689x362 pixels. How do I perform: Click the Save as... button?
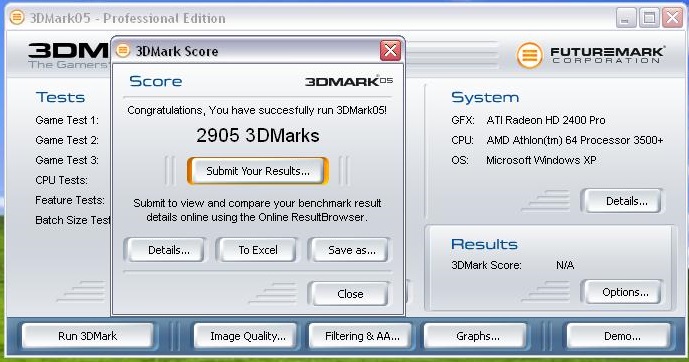click(352, 250)
